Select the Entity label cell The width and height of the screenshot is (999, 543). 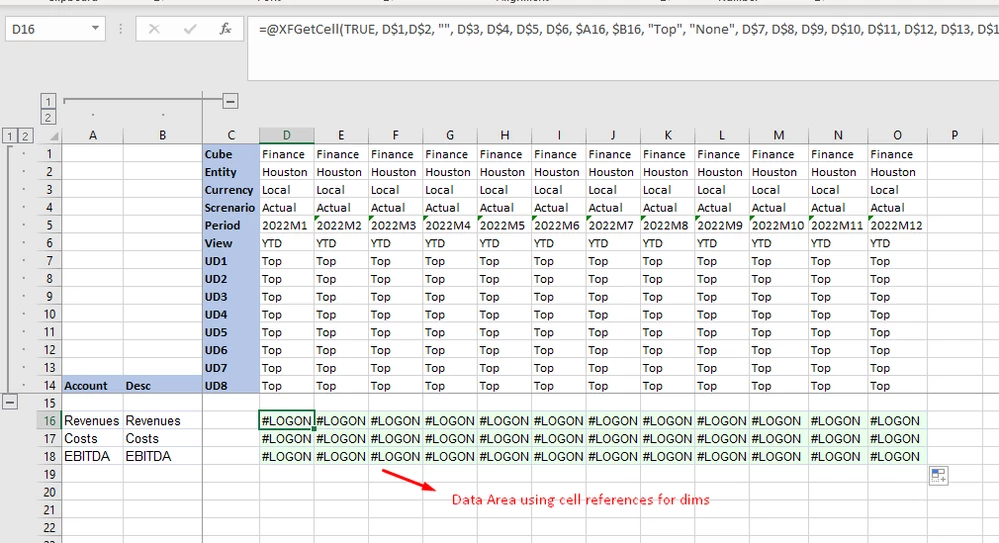pos(231,172)
